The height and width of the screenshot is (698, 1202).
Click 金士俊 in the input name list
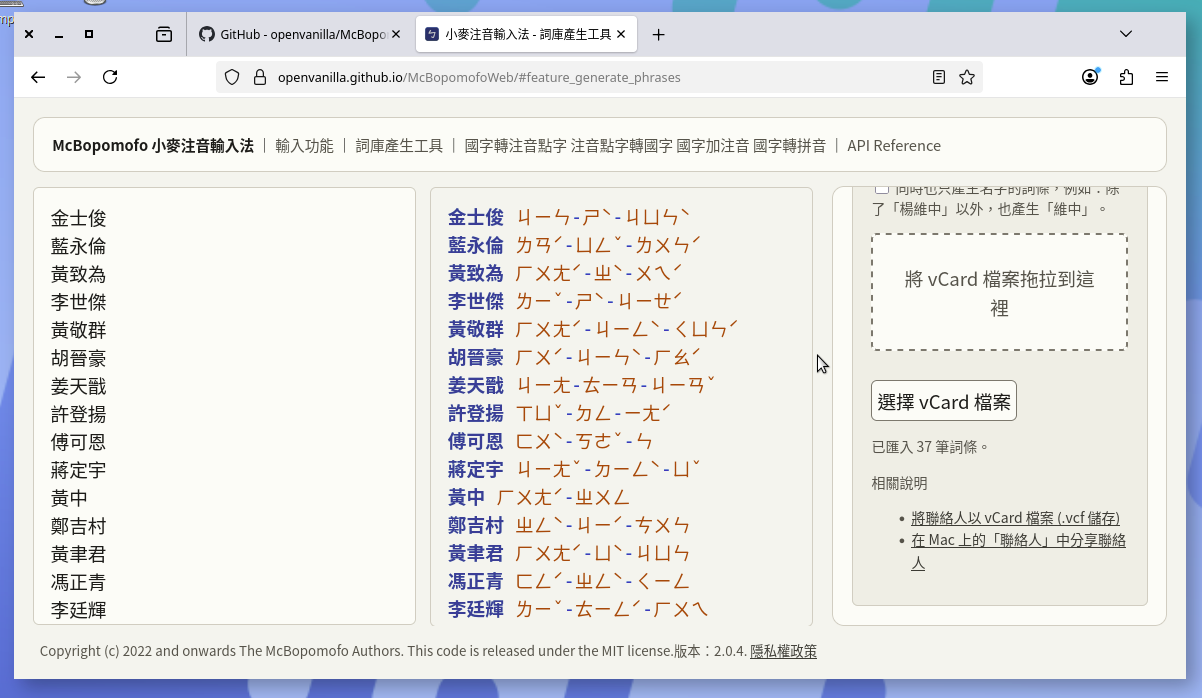(x=78, y=218)
